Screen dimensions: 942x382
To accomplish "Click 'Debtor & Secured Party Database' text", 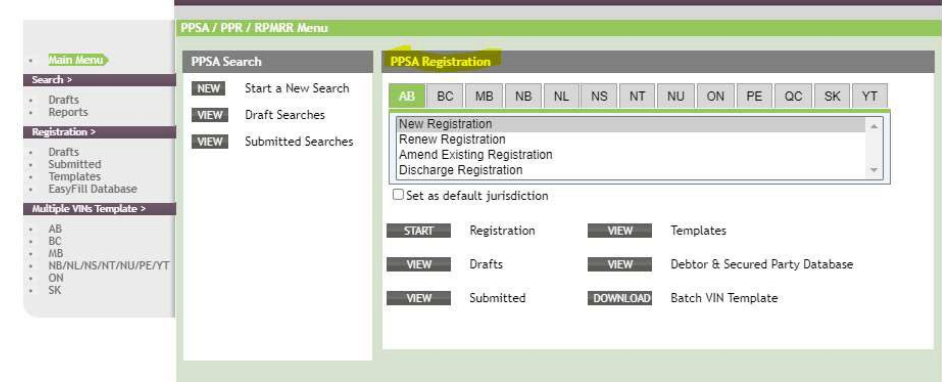I will [762, 264].
